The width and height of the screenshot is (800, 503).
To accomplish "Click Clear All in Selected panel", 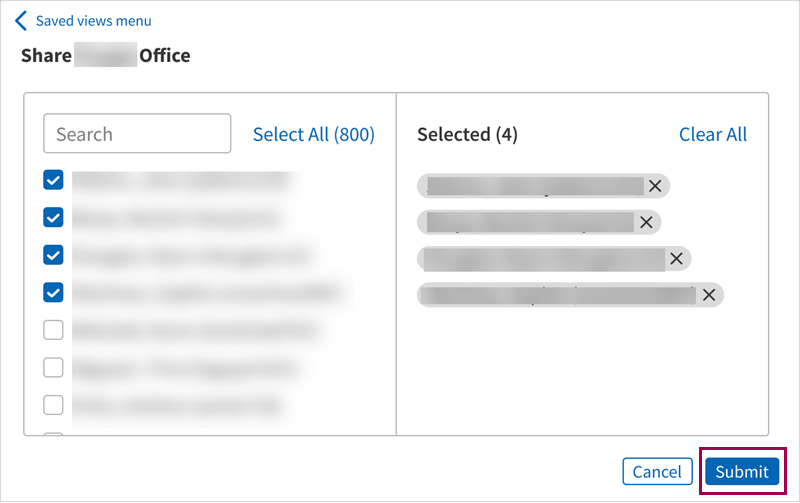I will [x=712, y=134].
